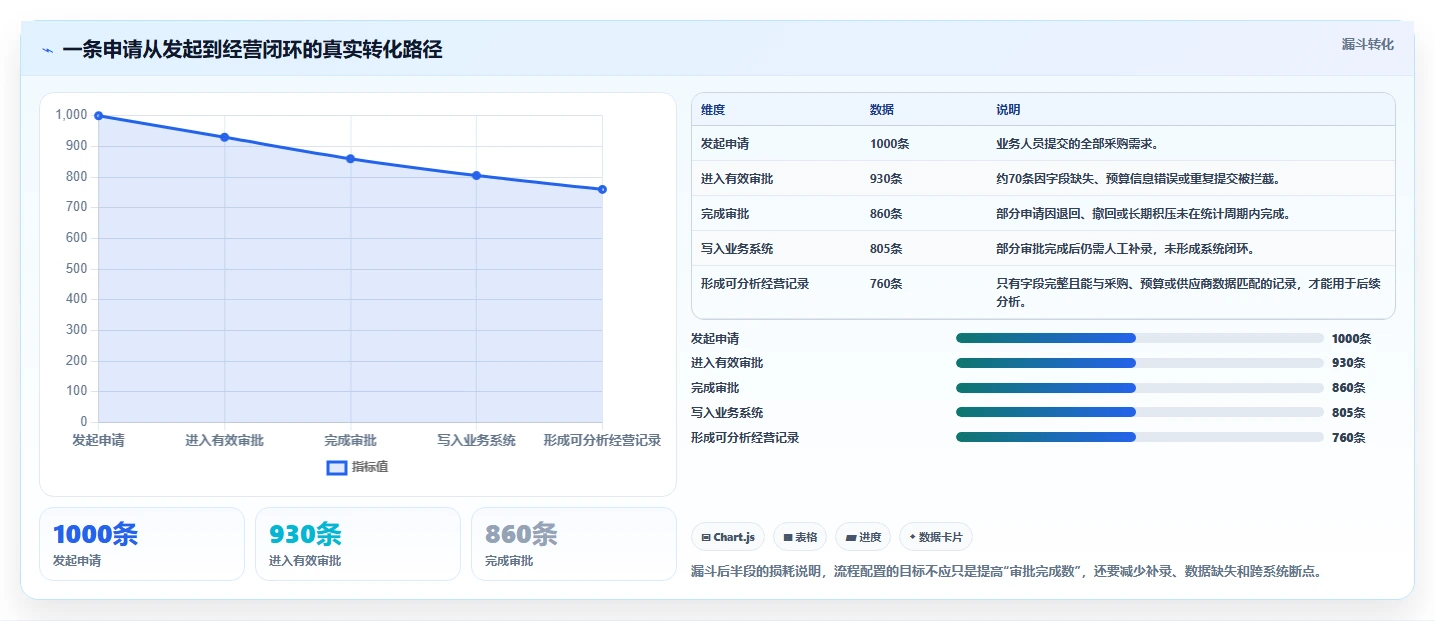Click the title 一条申请从发起到经营闭环的真实转化路径
This screenshot has width=1435, height=621.
point(252,50)
